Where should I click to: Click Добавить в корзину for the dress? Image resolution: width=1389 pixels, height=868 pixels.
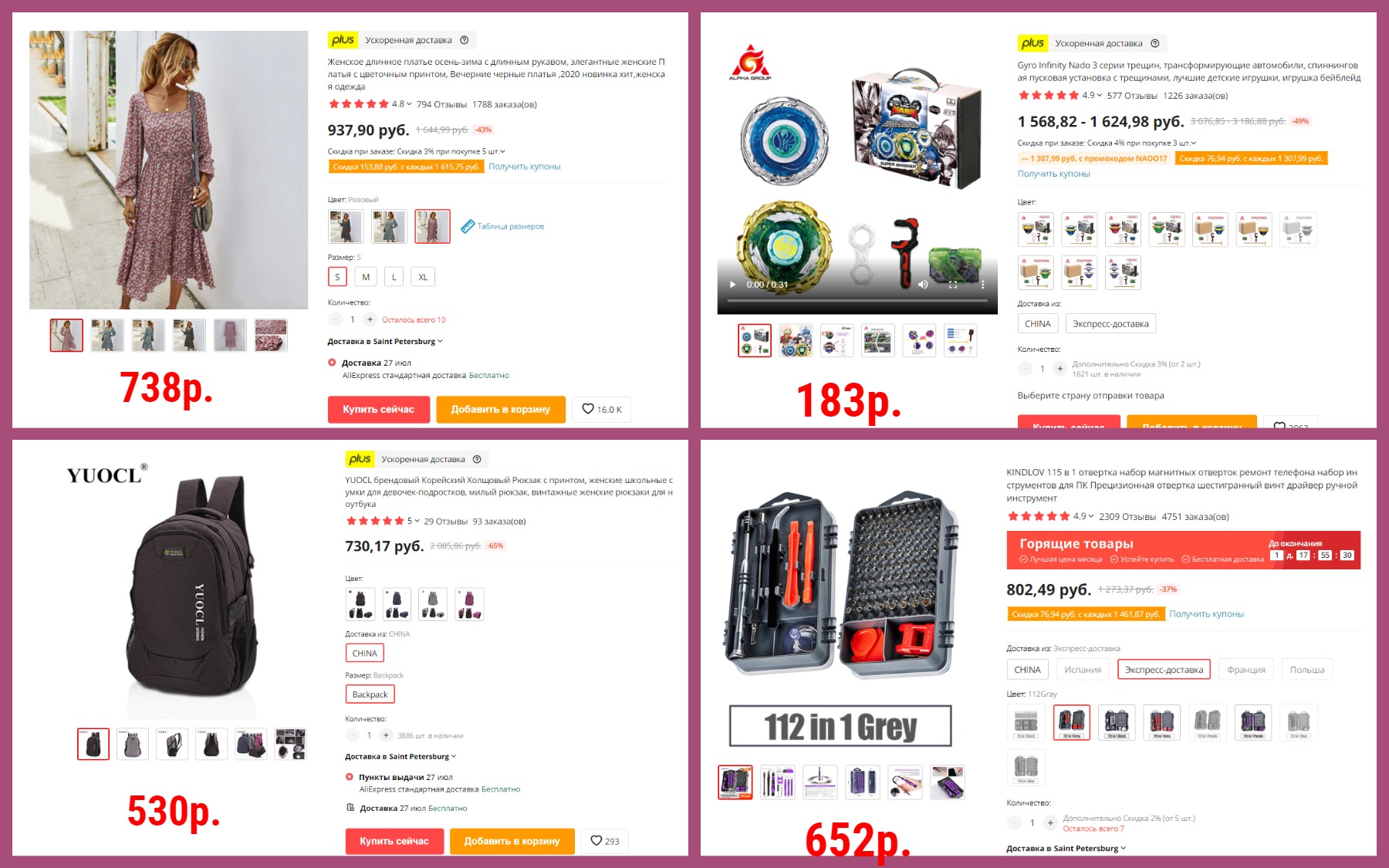[500, 409]
